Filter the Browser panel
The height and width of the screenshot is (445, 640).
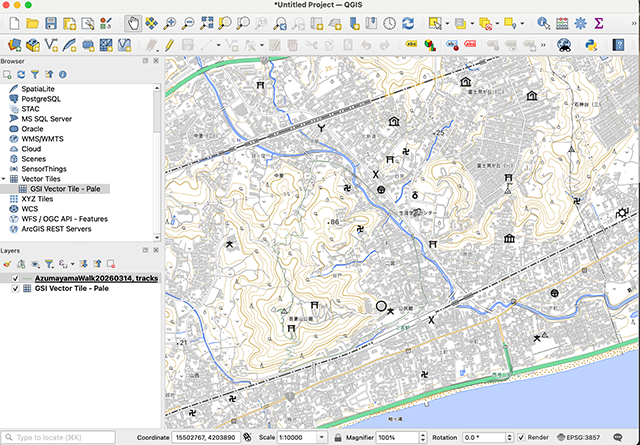35,74
